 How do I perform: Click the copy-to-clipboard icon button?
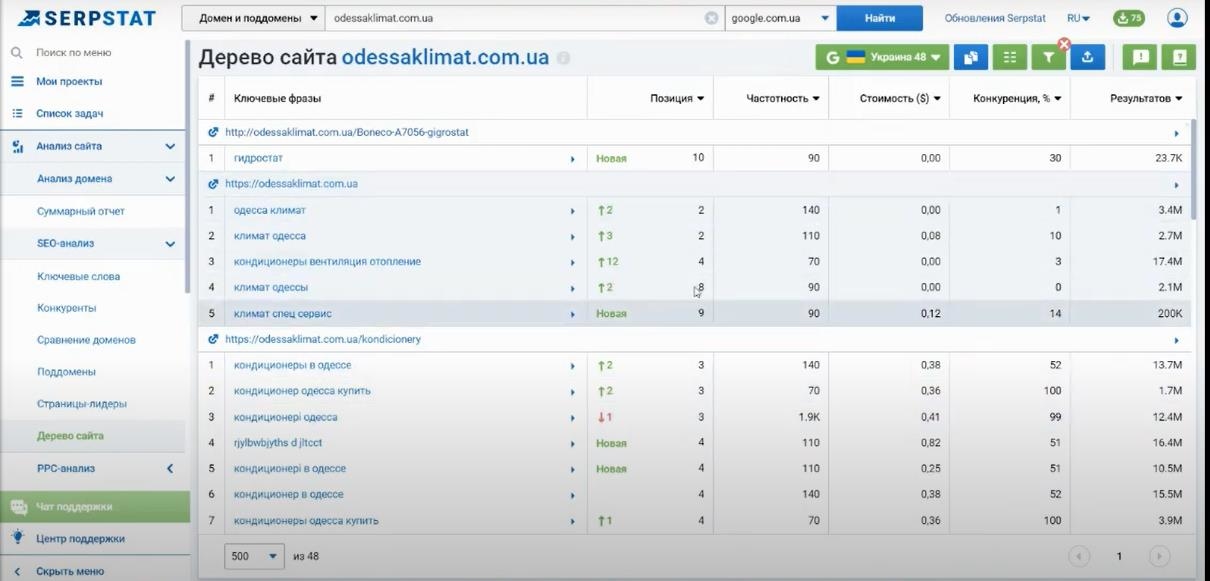point(970,58)
